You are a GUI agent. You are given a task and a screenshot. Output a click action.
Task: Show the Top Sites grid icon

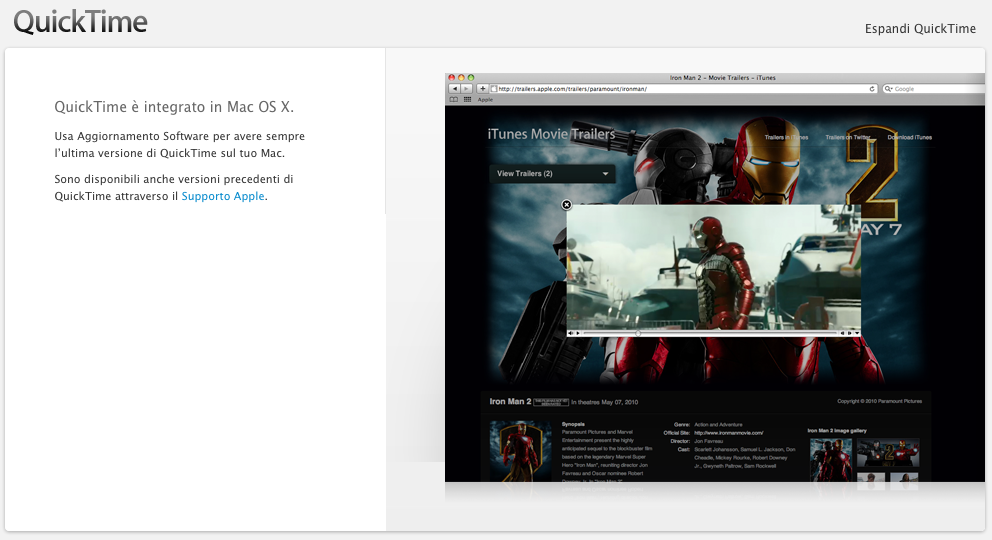point(468,99)
